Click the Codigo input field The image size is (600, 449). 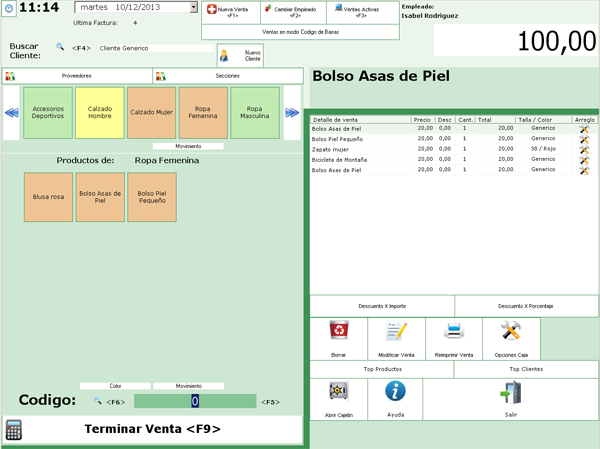(195, 401)
